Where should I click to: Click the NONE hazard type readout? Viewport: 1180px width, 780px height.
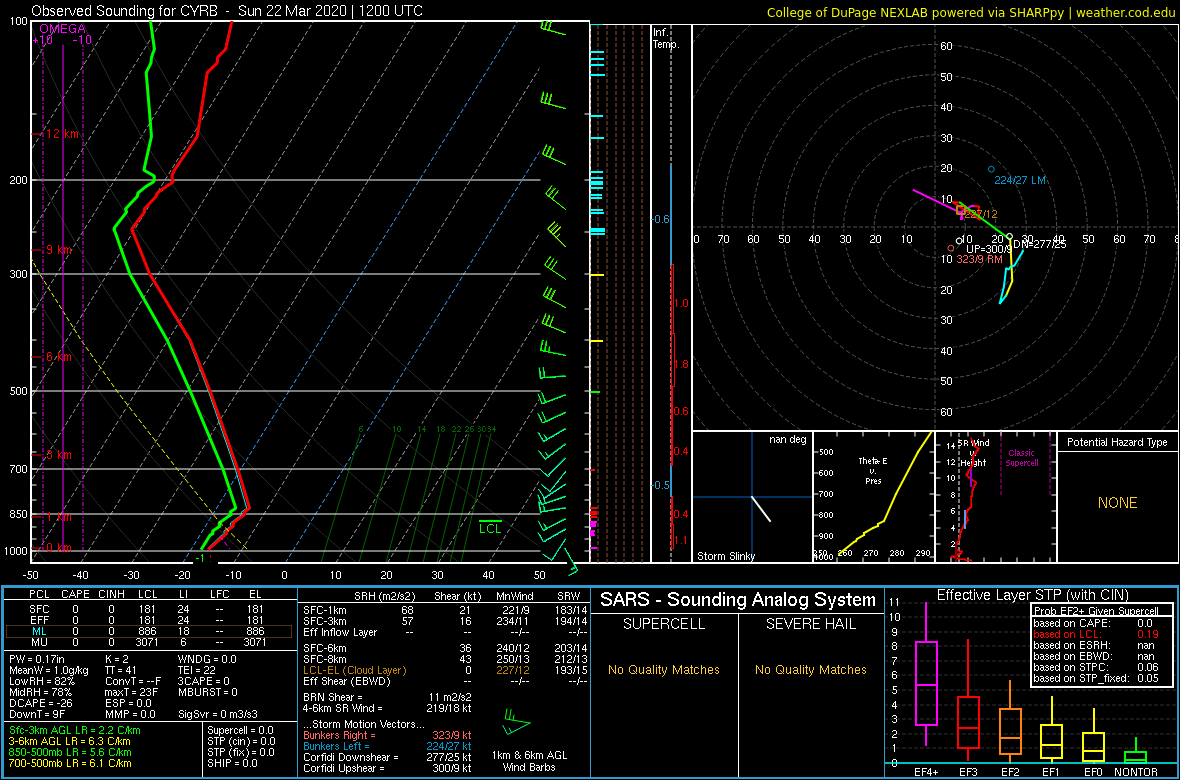tap(1117, 503)
